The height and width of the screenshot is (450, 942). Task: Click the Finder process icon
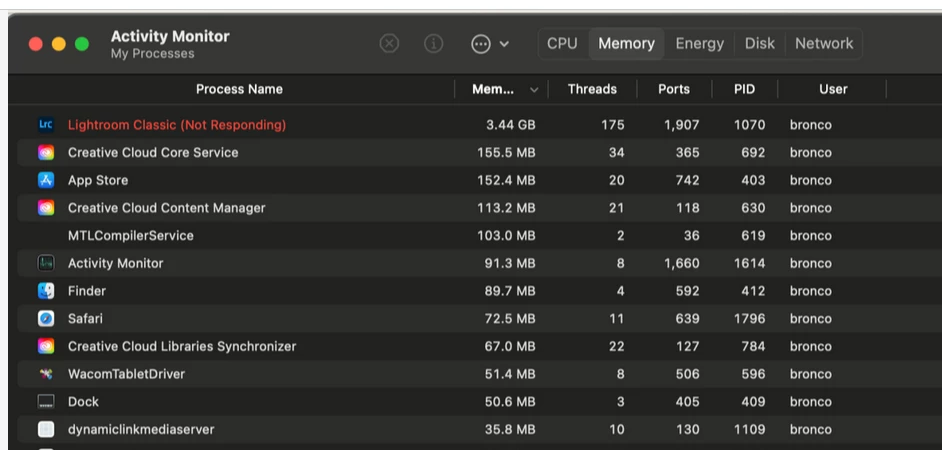(46, 291)
